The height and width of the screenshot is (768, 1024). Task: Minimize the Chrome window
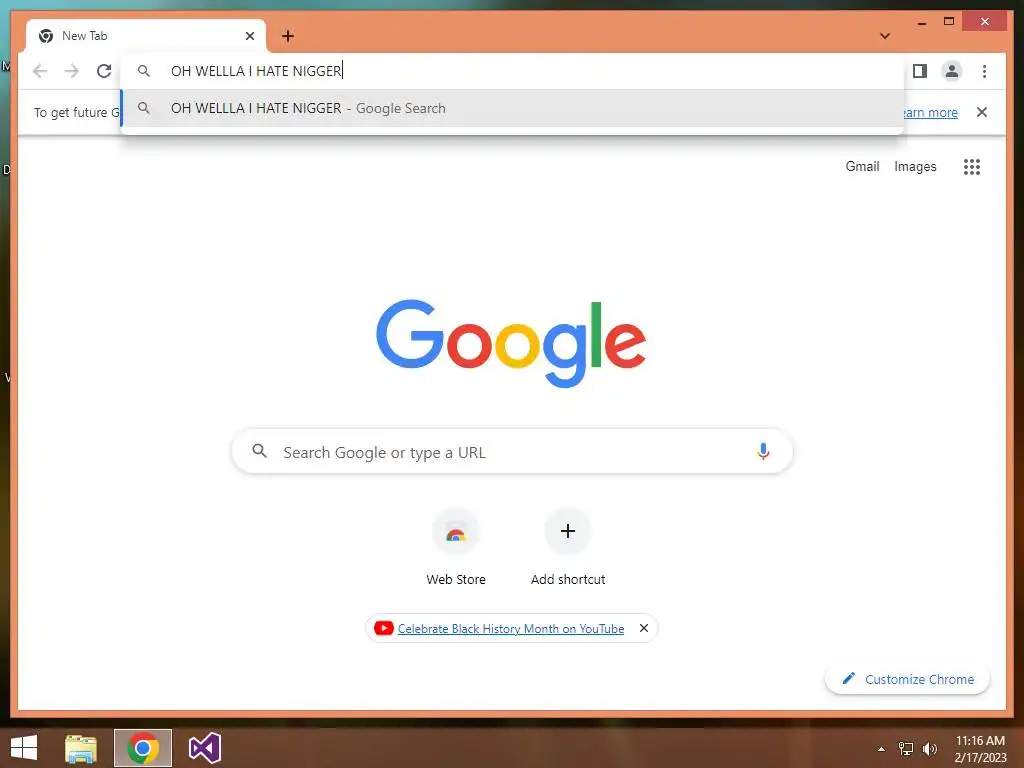[921, 22]
